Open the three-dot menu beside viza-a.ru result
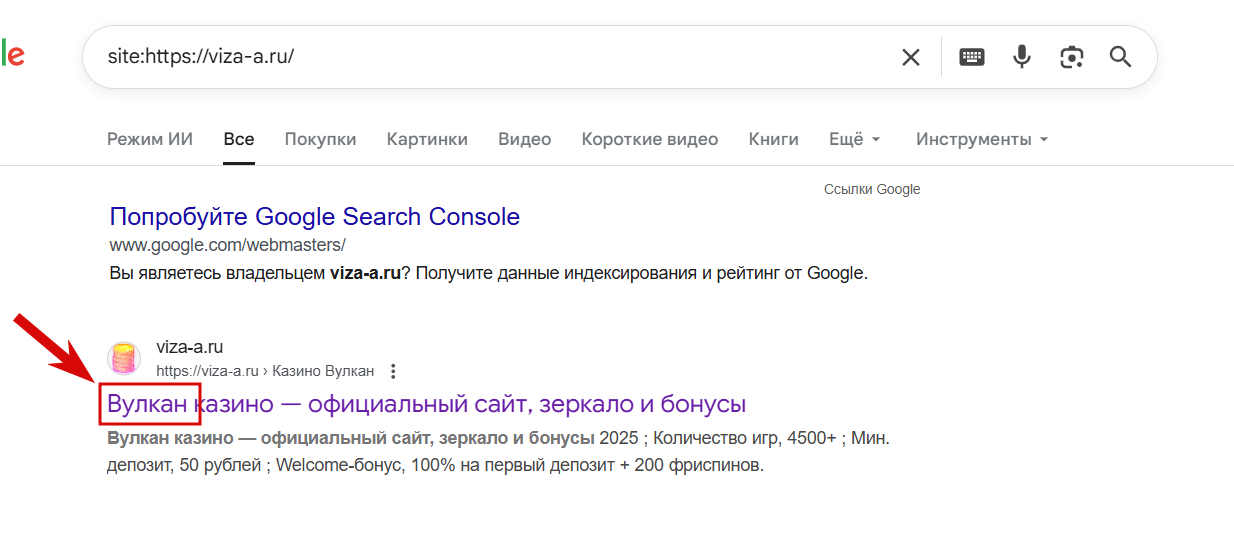Viewport: 1234px width, 560px height. pos(393,371)
